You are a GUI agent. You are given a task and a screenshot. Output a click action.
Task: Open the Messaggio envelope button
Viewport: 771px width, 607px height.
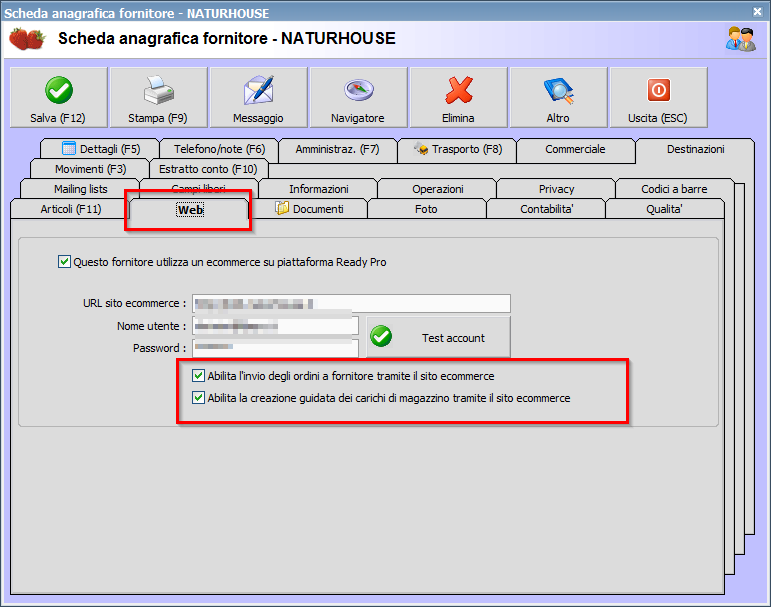pos(259,97)
